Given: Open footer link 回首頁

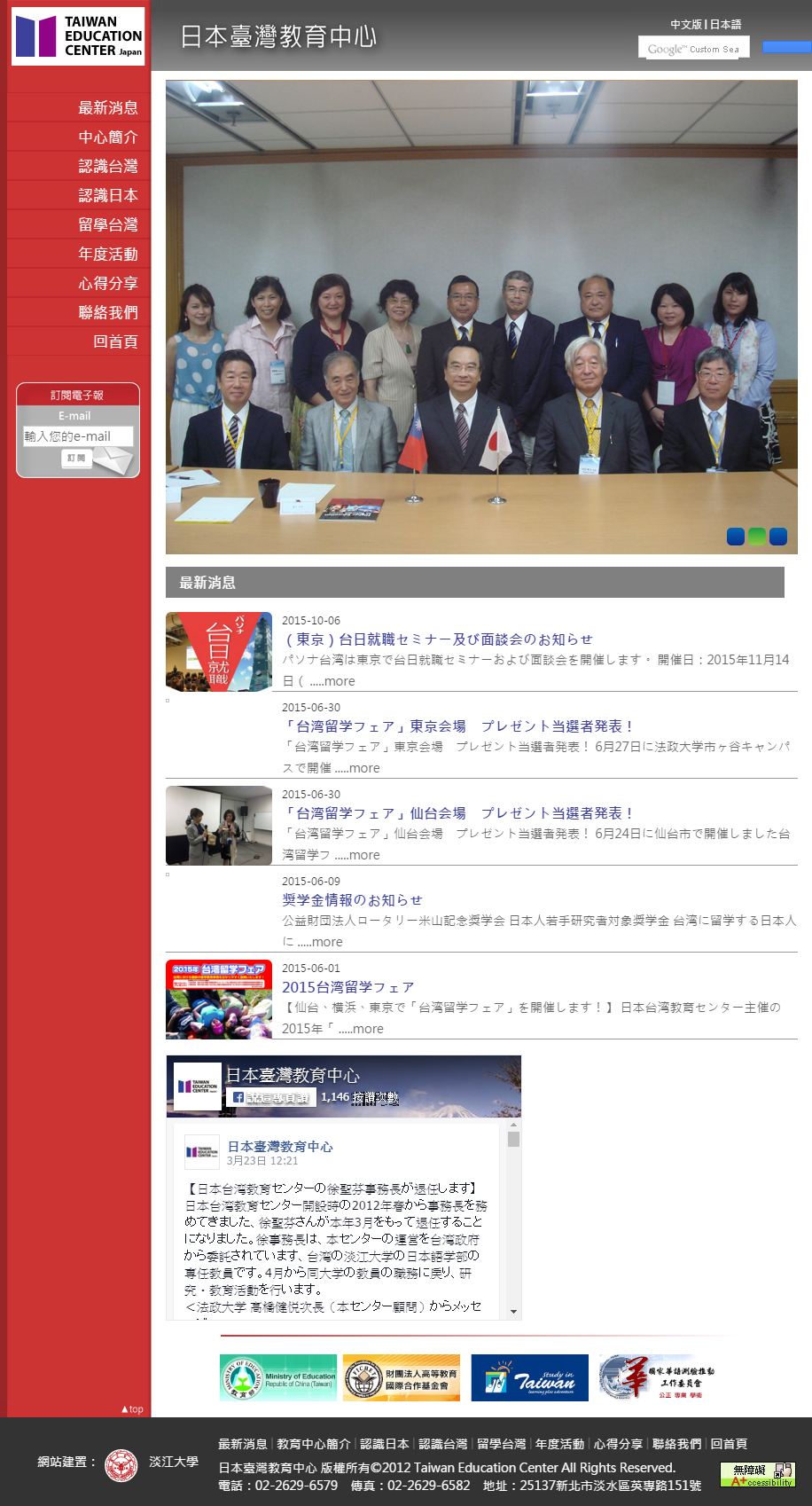Looking at the screenshot, I should pyautogui.click(x=730, y=1444).
